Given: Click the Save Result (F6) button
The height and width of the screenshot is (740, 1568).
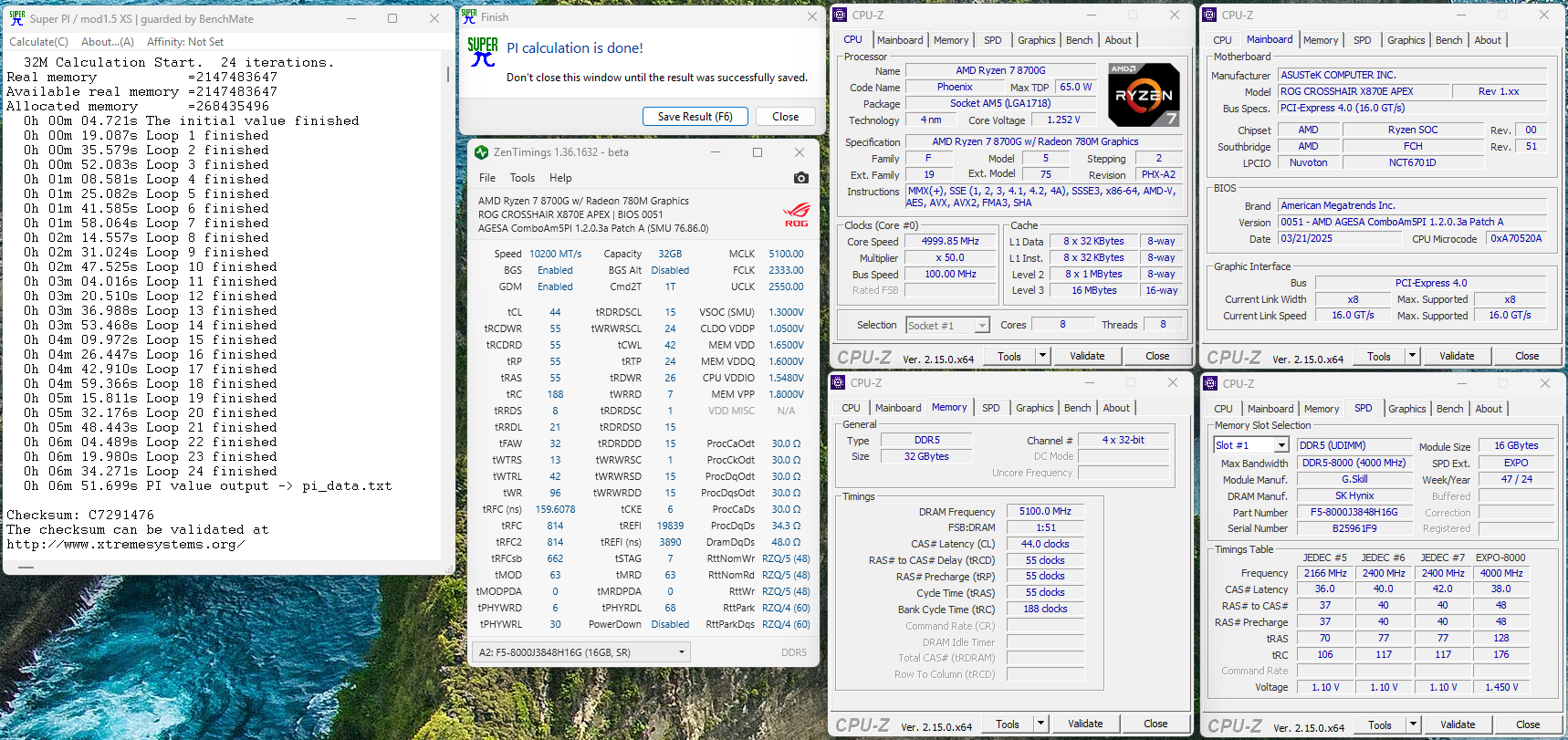Looking at the screenshot, I should click(695, 117).
